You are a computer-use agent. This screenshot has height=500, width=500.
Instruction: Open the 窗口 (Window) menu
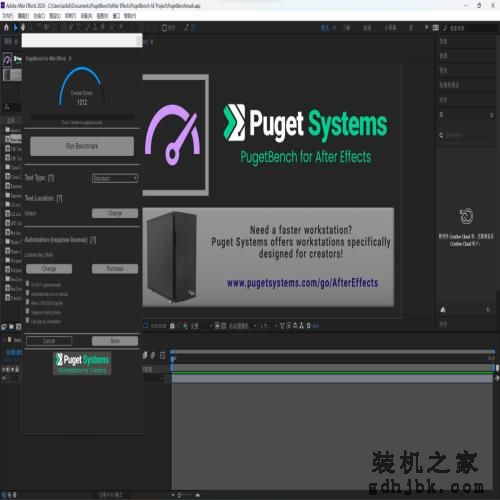click(x=116, y=16)
